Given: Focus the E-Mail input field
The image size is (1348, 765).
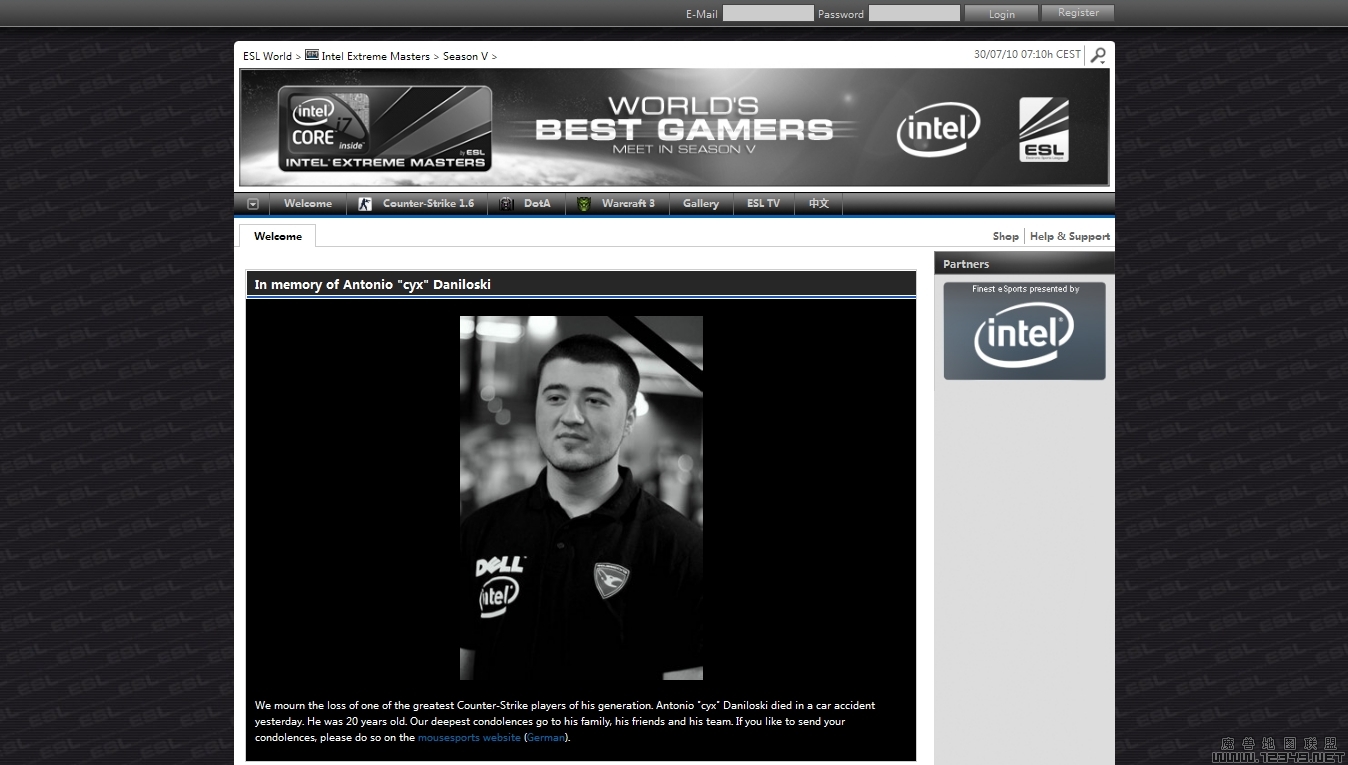Looking at the screenshot, I should coord(768,13).
